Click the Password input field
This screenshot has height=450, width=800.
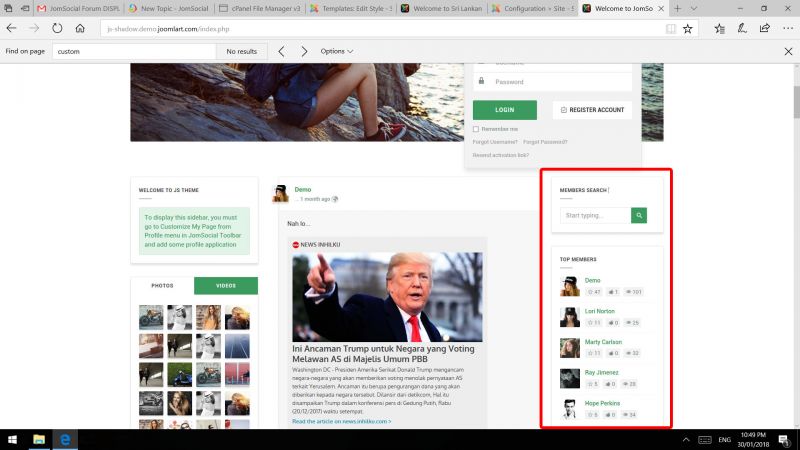[x=553, y=82]
